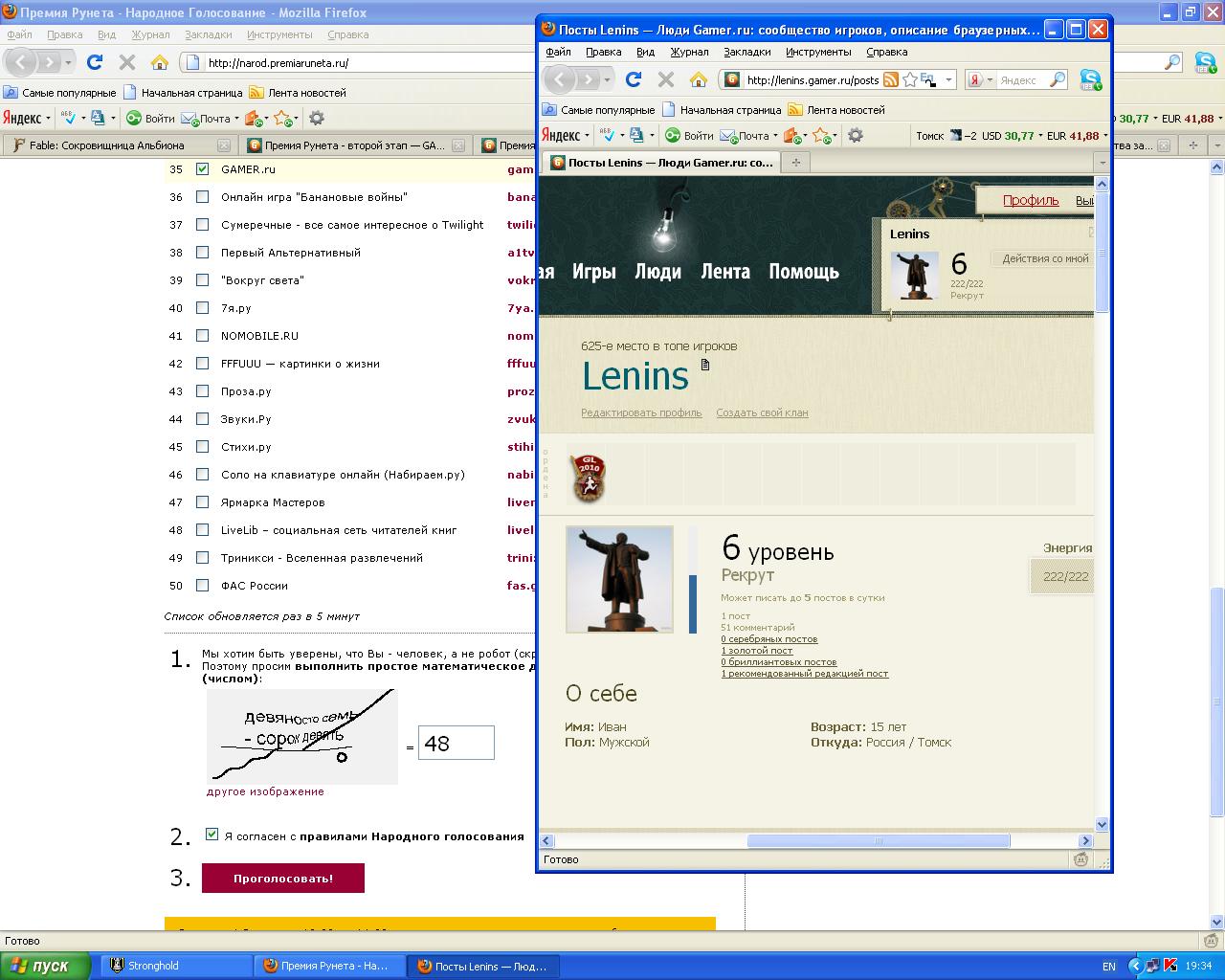
Task: Open Yandex bar settings gear in back window
Action: pyautogui.click(x=317, y=119)
